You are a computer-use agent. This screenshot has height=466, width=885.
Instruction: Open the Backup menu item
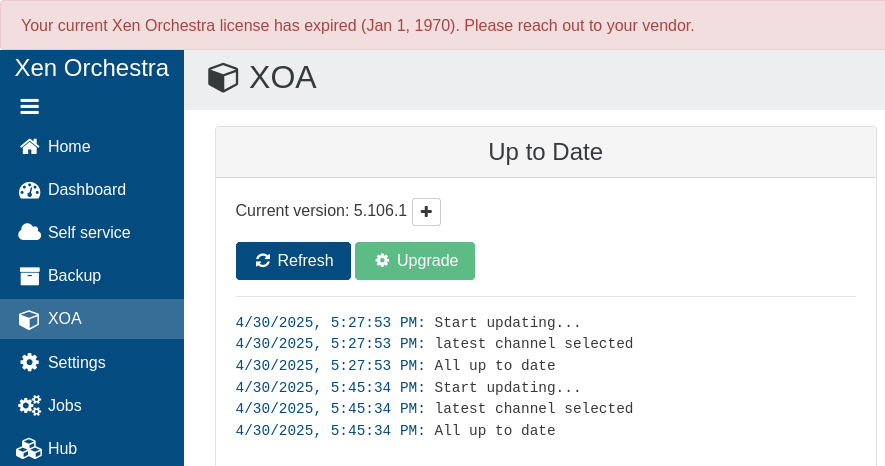pyautogui.click(x=92, y=275)
